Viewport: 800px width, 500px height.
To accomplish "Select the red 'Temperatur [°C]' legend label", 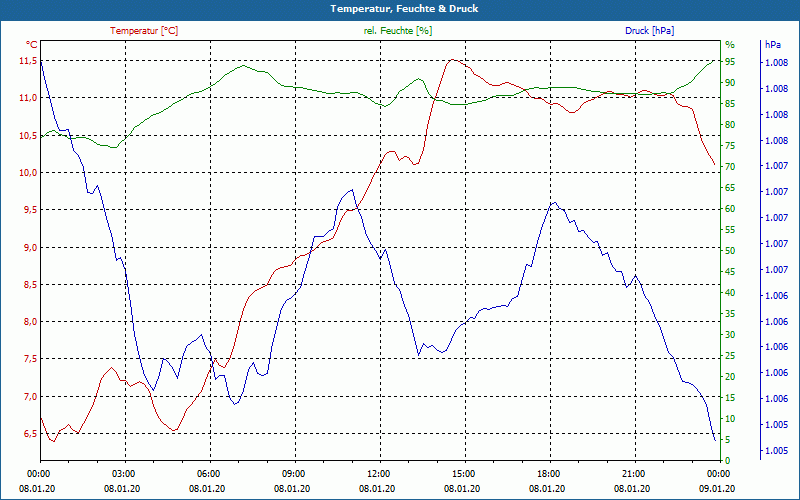I will (144, 31).
